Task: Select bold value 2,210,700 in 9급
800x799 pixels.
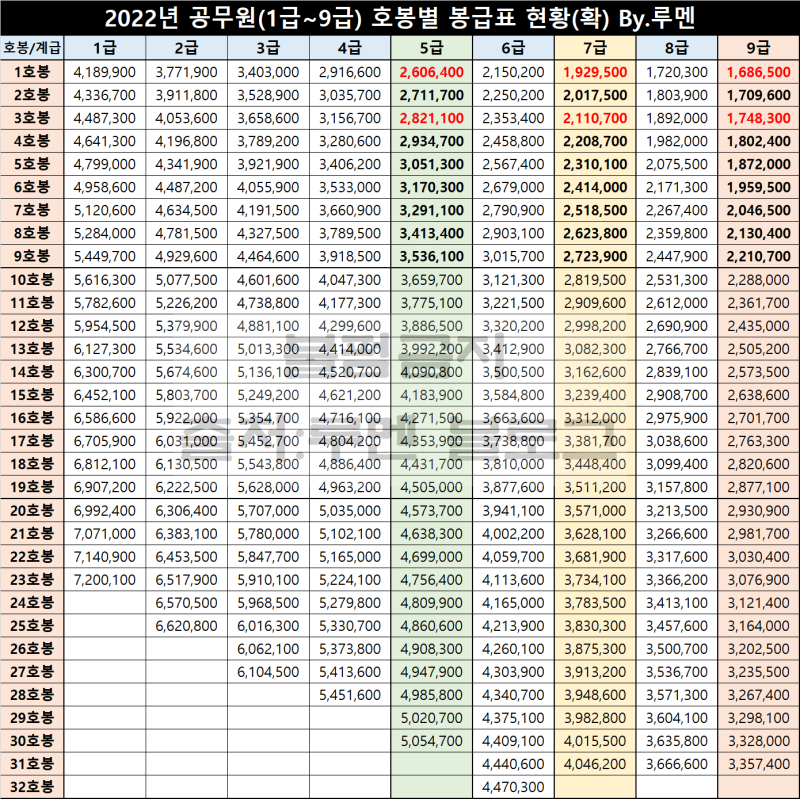Action: click(759, 256)
